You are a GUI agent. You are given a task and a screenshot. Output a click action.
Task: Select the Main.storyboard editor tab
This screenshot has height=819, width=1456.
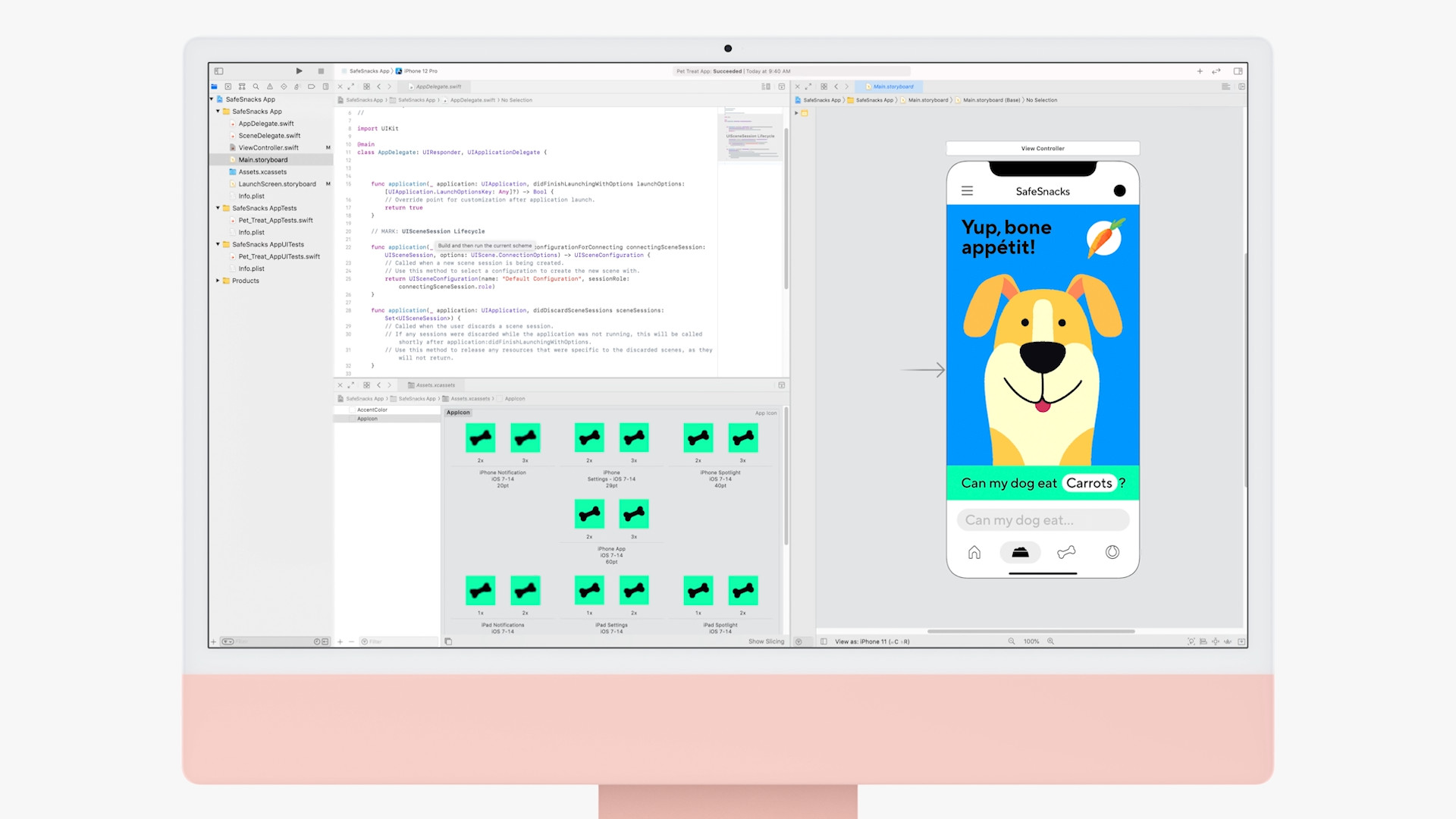pos(893,86)
